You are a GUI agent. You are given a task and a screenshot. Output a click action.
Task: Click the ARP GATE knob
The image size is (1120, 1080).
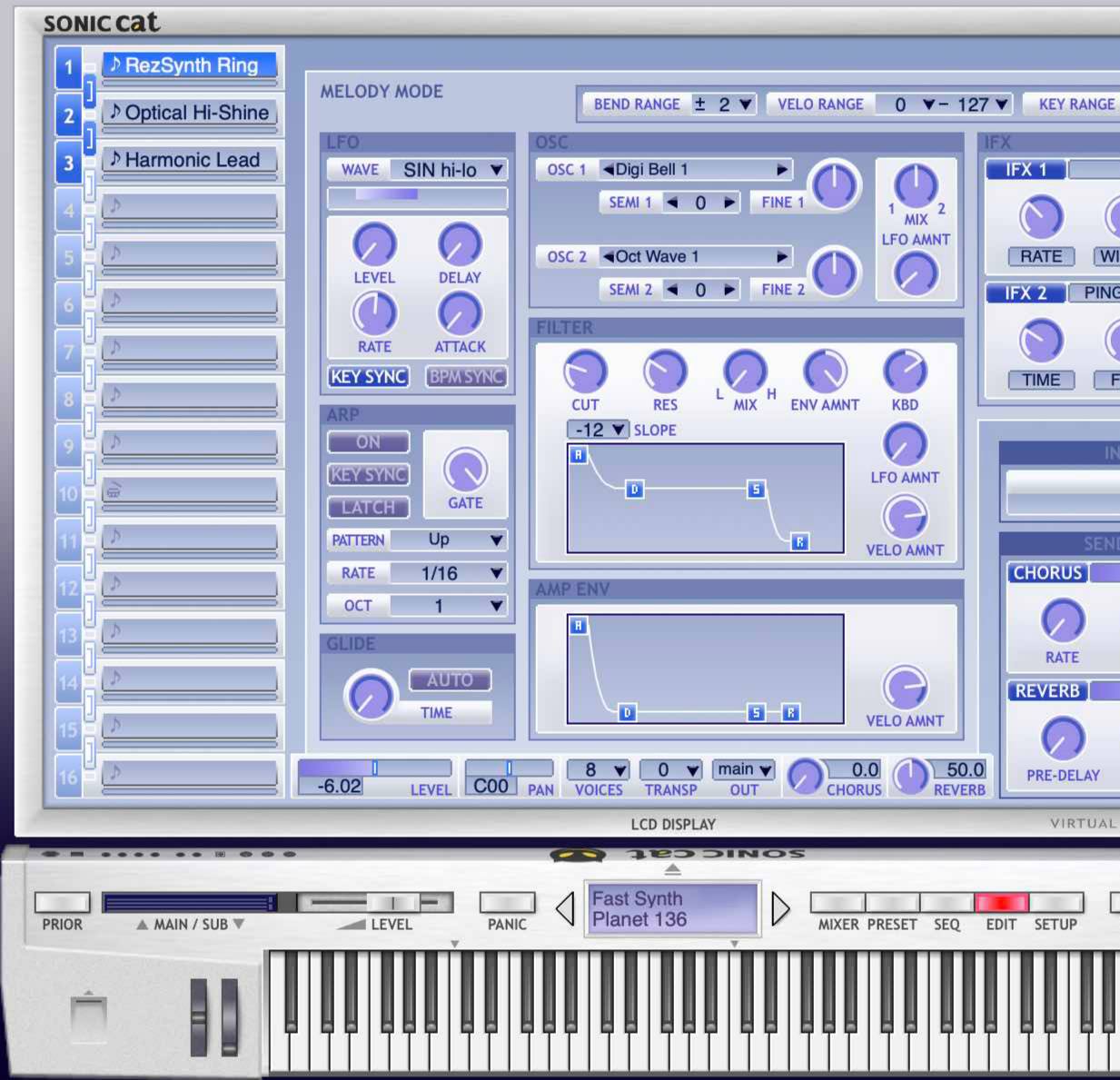pos(465,471)
